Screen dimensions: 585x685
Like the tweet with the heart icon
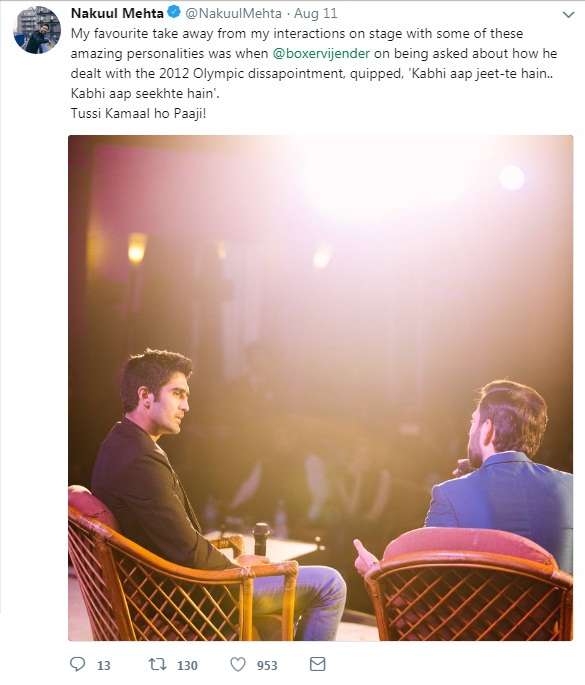(x=238, y=664)
